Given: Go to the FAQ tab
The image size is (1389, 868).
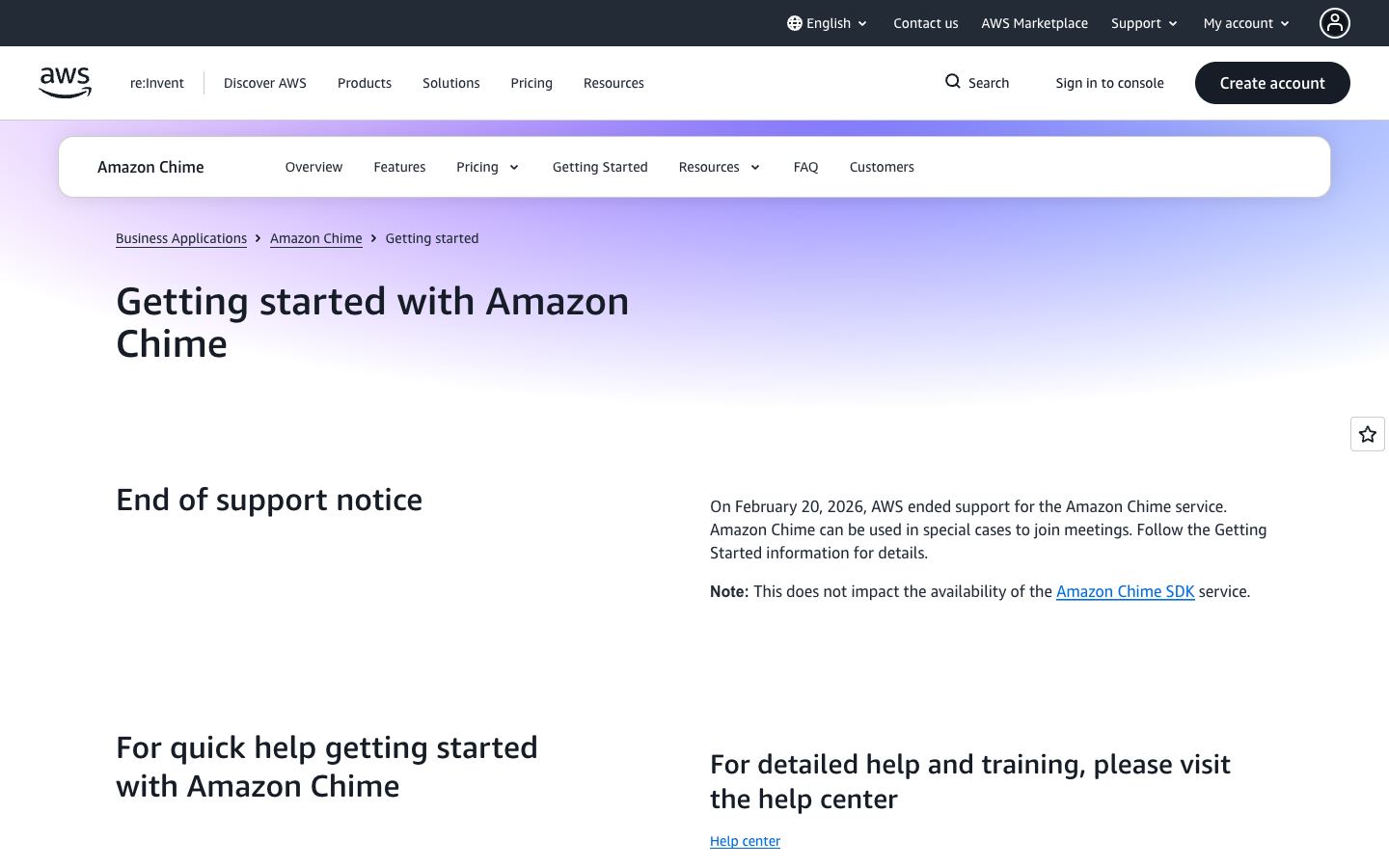Looking at the screenshot, I should point(805,167).
